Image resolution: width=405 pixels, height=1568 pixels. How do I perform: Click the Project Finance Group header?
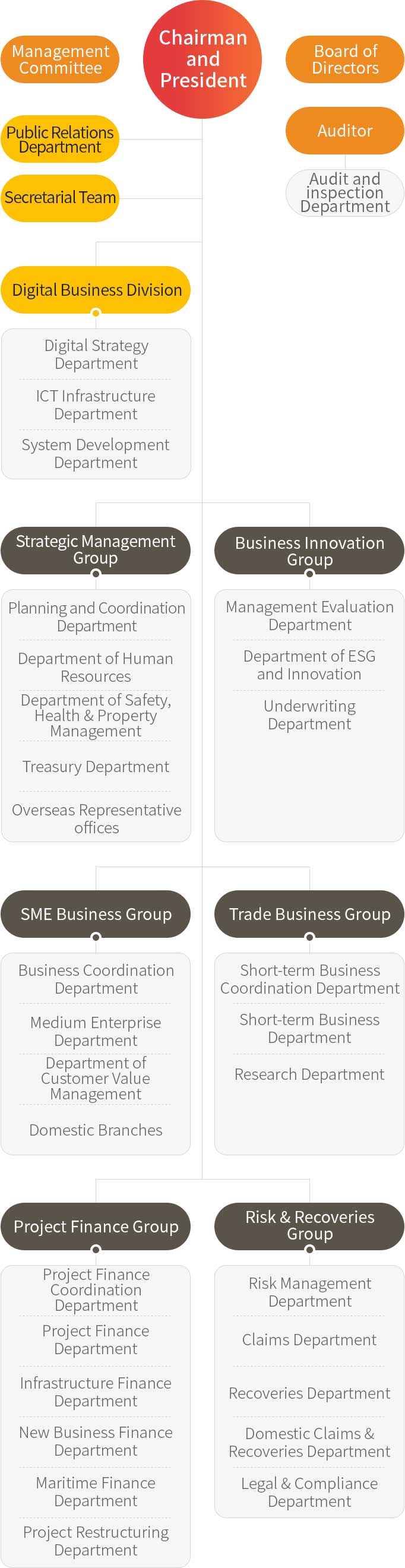[x=96, y=1226]
